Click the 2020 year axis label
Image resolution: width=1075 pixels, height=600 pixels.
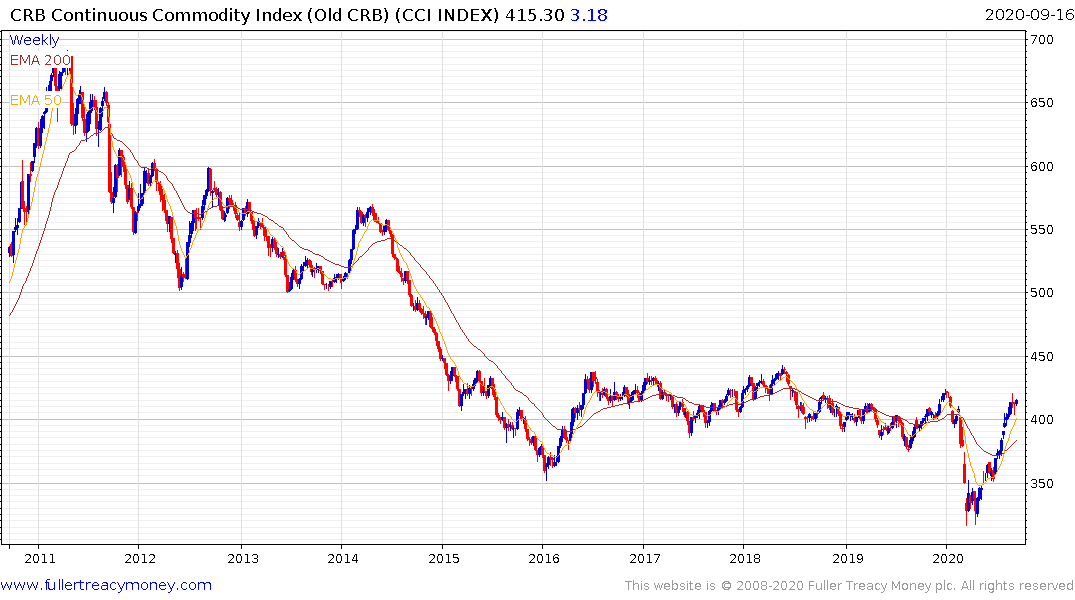[x=947, y=558]
